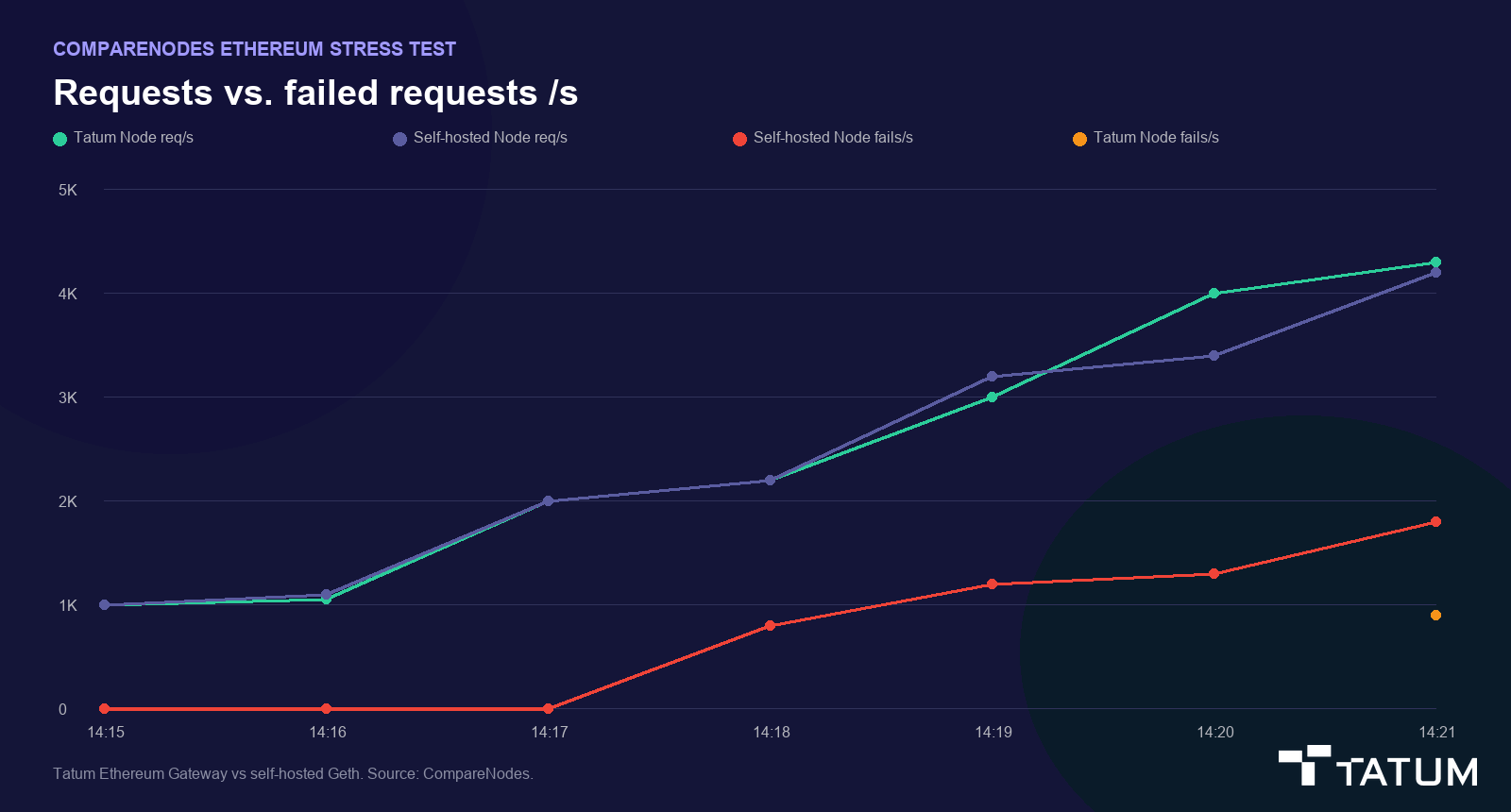Select the green Tatum Node req/s legend dot
1511x812 pixels.
tap(60, 139)
